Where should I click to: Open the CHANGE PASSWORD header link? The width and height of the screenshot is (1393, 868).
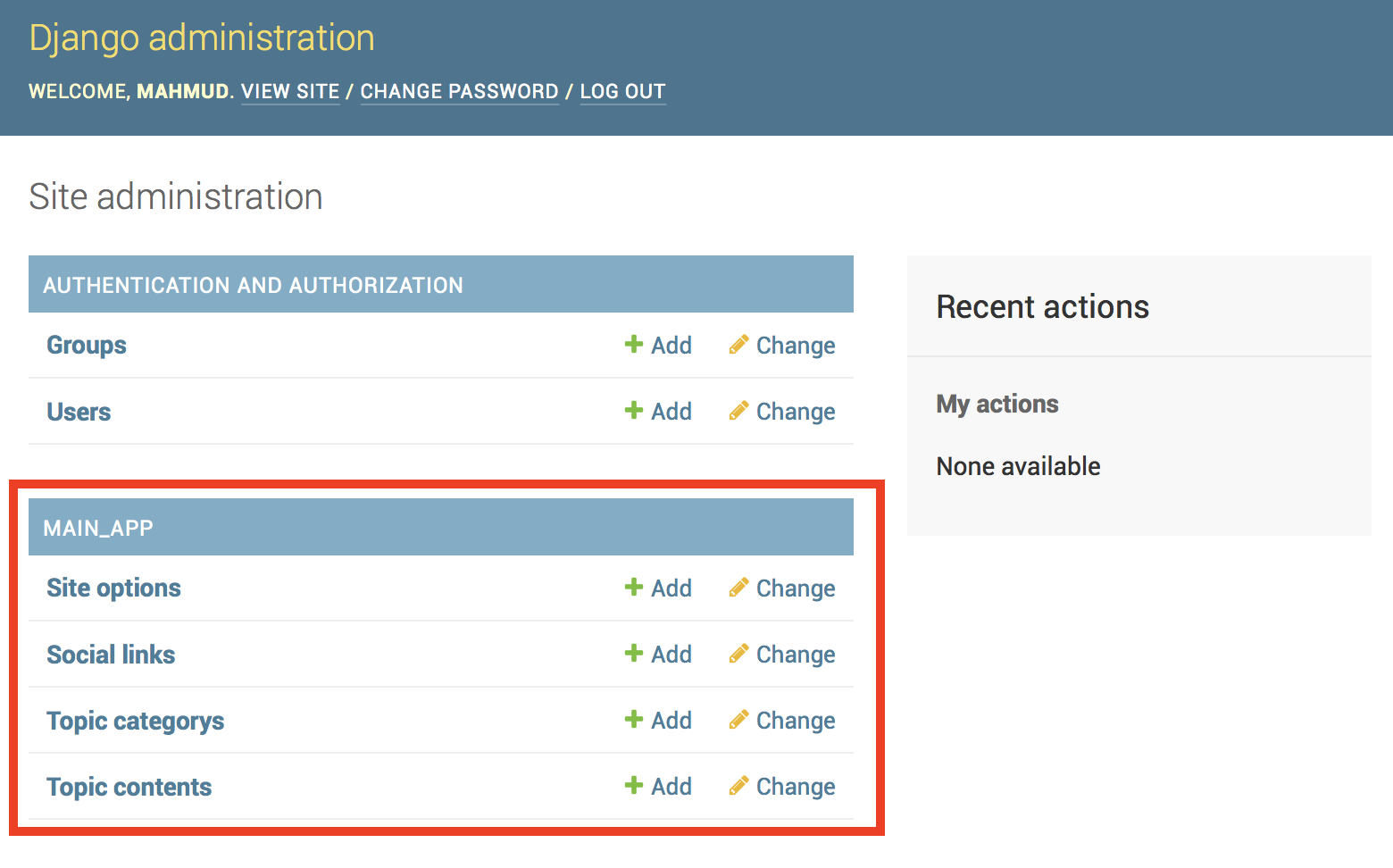(x=459, y=92)
